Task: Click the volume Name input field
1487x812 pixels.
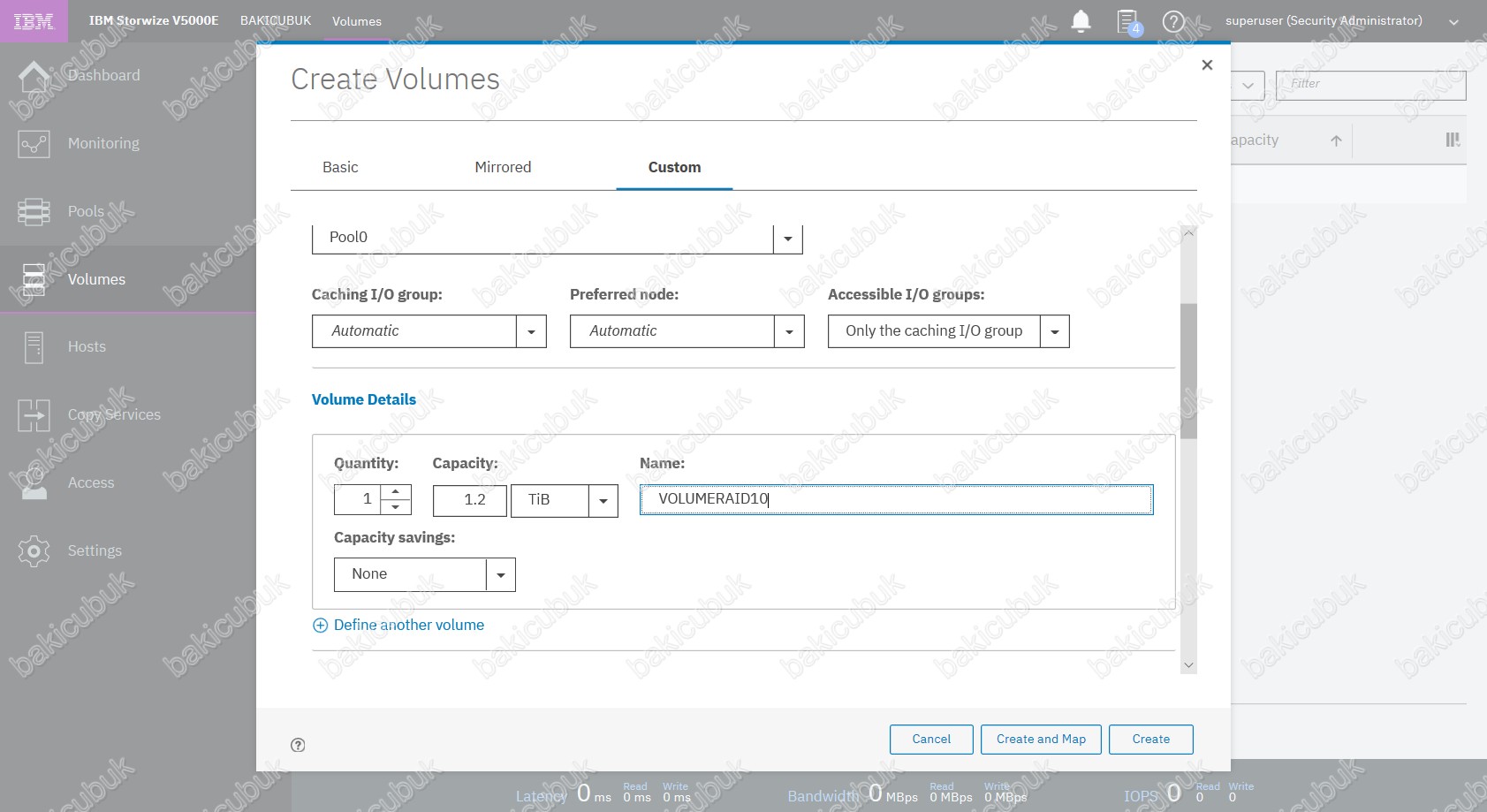Action: coord(896,499)
